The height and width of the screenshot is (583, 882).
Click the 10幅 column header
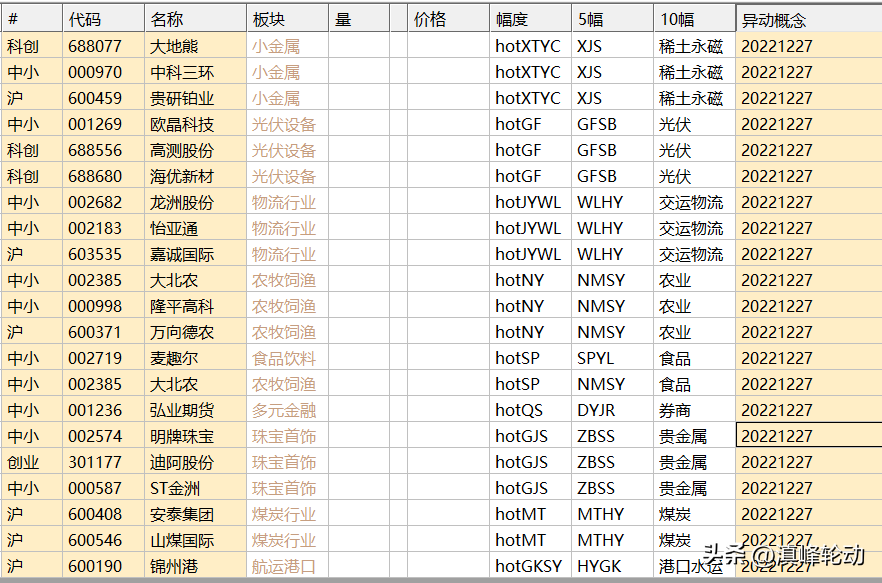[x=695, y=19]
